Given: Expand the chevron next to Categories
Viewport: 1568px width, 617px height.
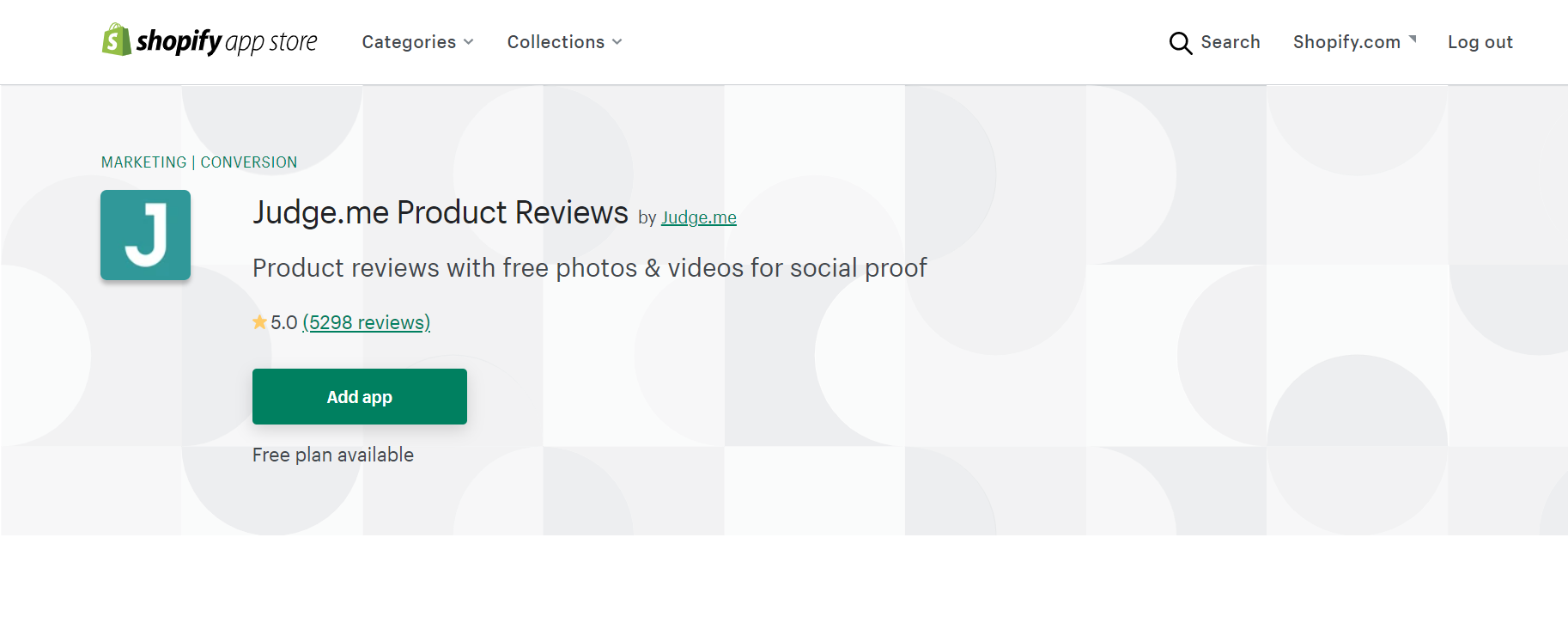Looking at the screenshot, I should (x=469, y=42).
